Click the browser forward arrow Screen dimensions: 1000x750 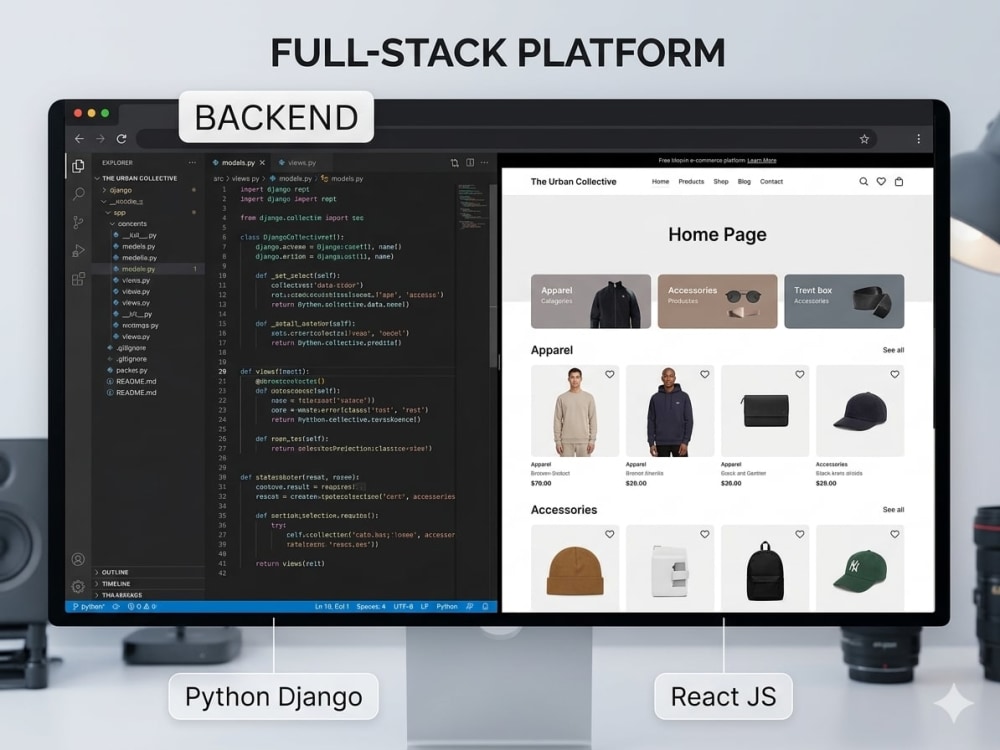click(x=100, y=138)
